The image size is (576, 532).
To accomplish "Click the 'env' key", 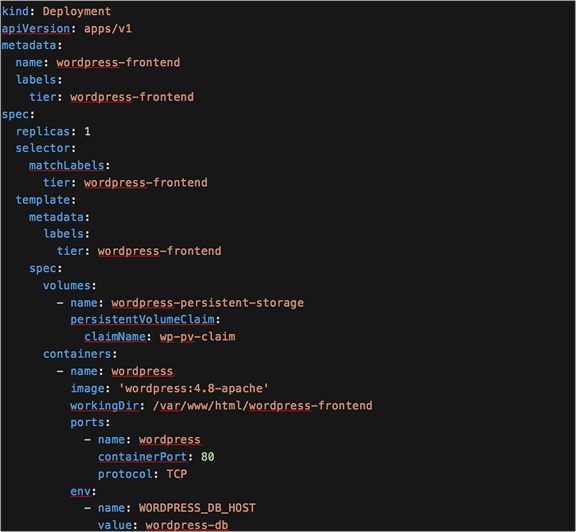I will coord(80,492).
